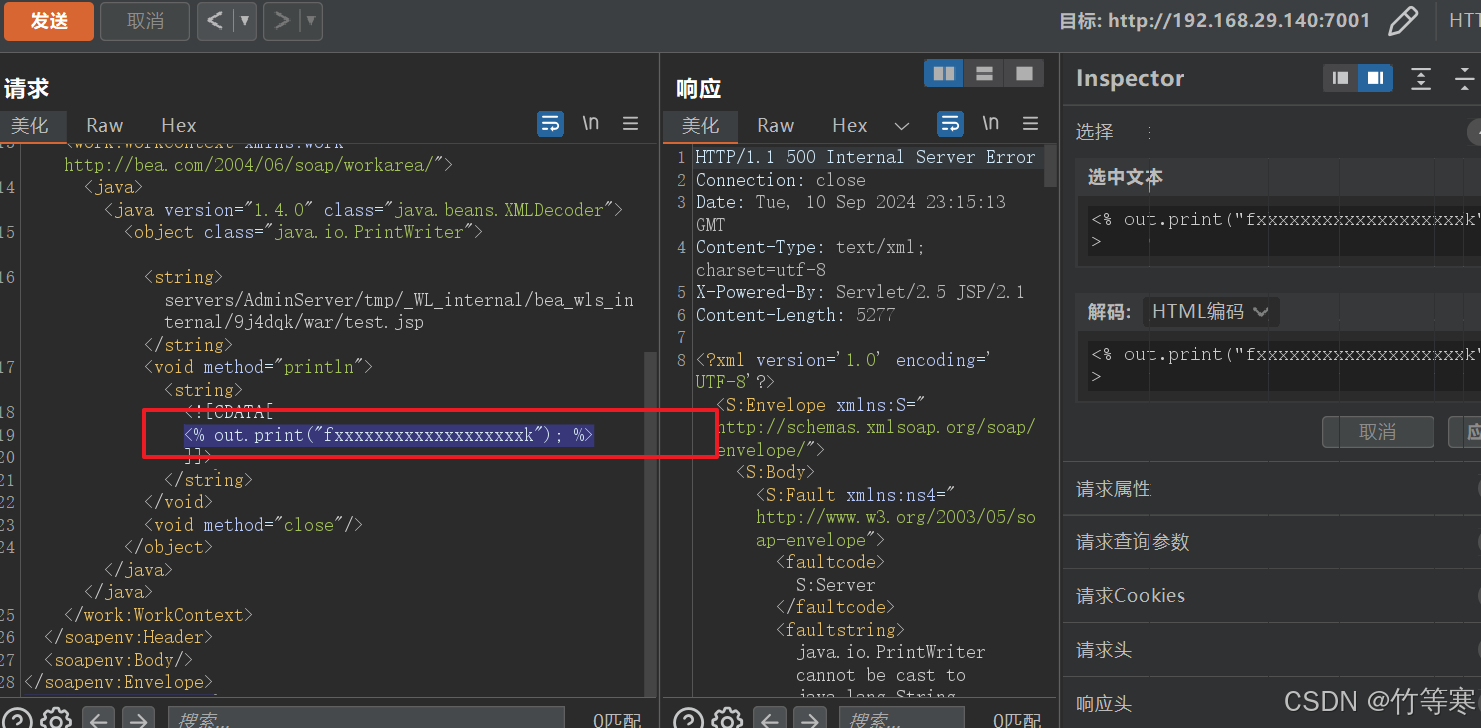Click the '500 Internal Server Error' status line
The image size is (1481, 728).
(x=865, y=157)
